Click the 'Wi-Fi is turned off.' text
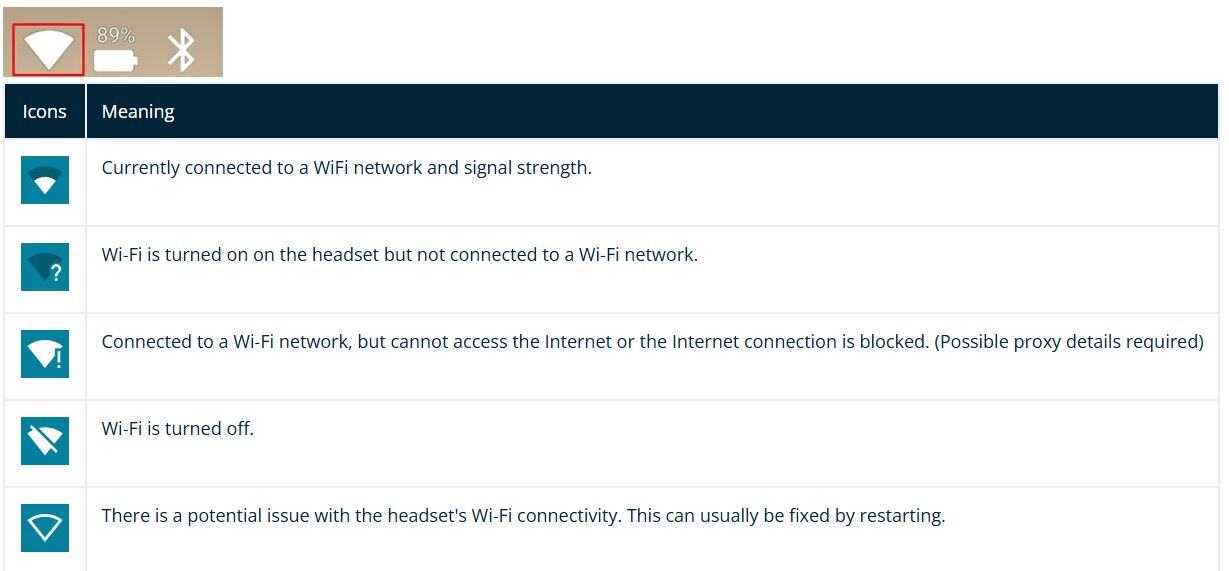Screen dimensions: 1229x571 click(178, 429)
